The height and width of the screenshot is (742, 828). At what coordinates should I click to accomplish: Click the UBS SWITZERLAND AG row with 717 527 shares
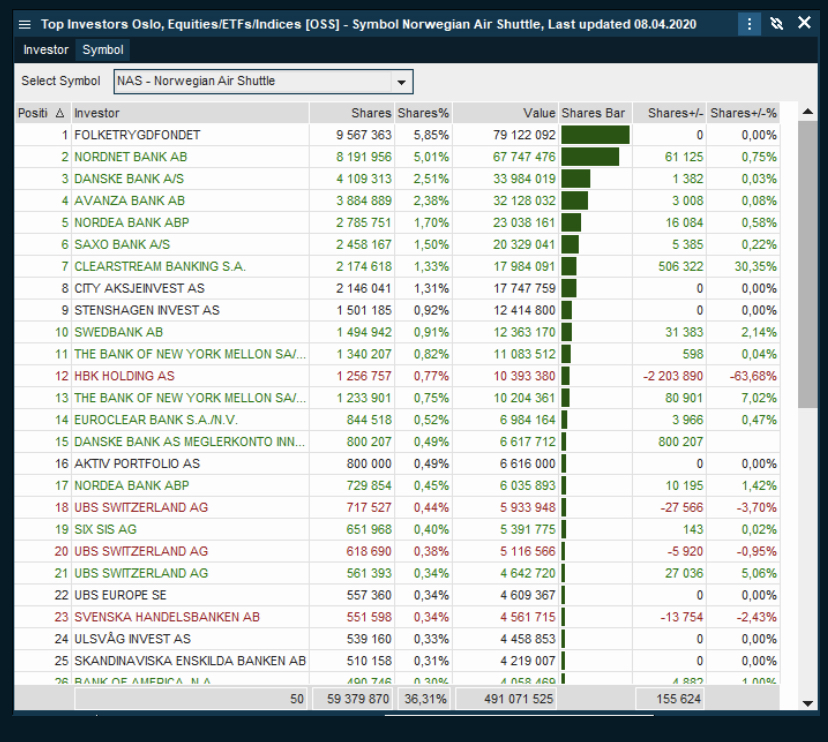[x=397, y=508]
